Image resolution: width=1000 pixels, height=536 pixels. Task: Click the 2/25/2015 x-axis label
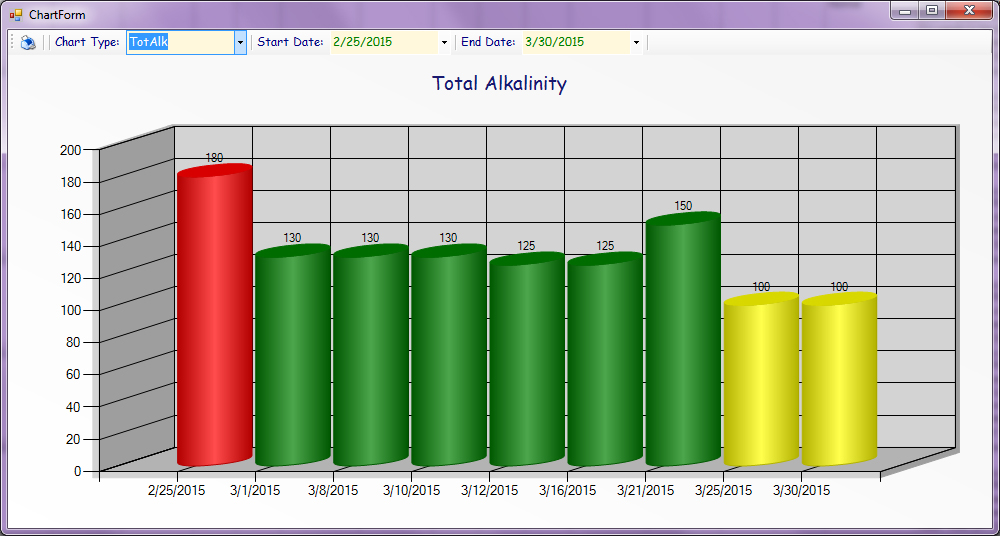pos(176,491)
